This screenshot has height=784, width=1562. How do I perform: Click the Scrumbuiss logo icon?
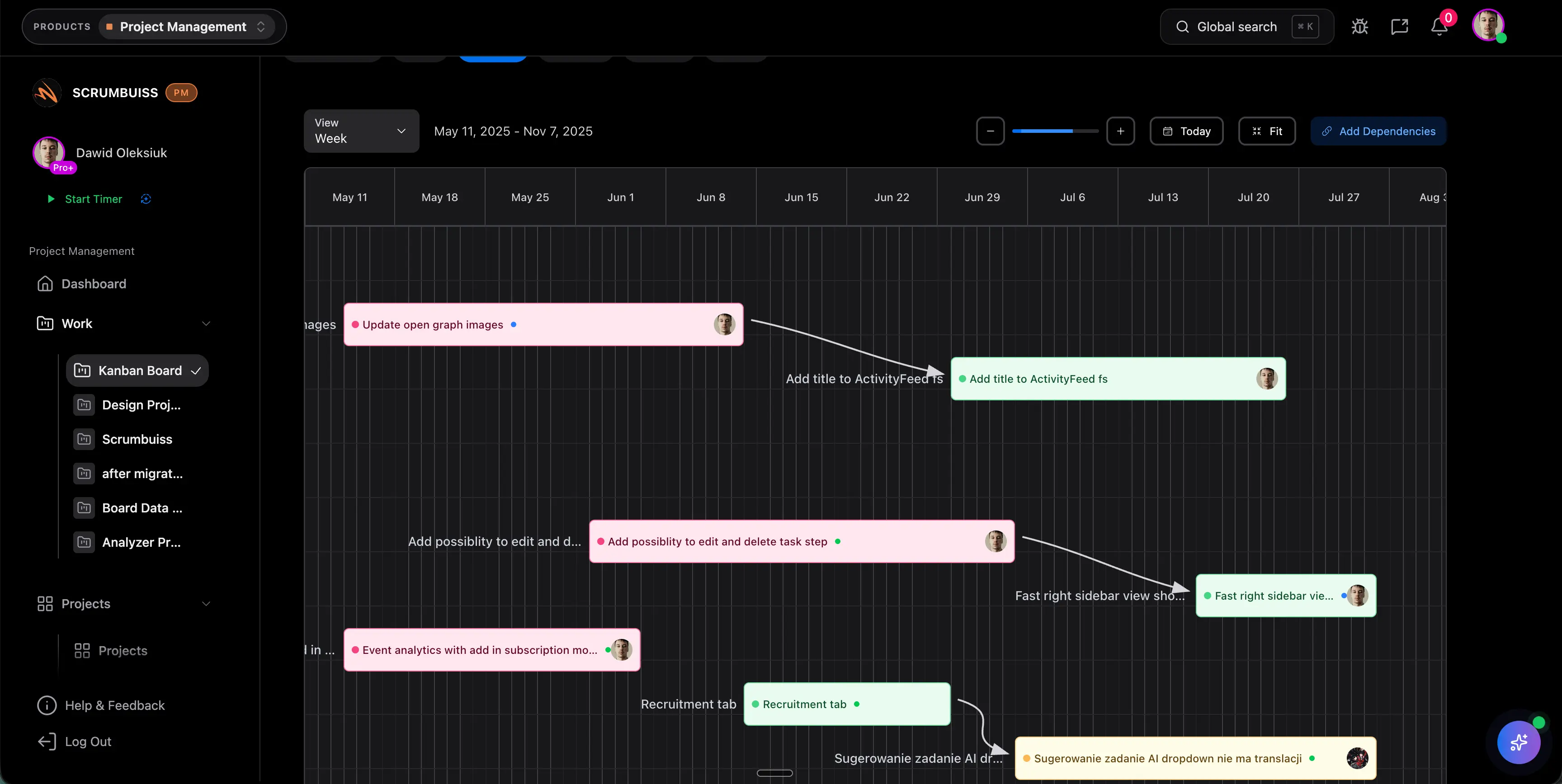tap(46, 92)
